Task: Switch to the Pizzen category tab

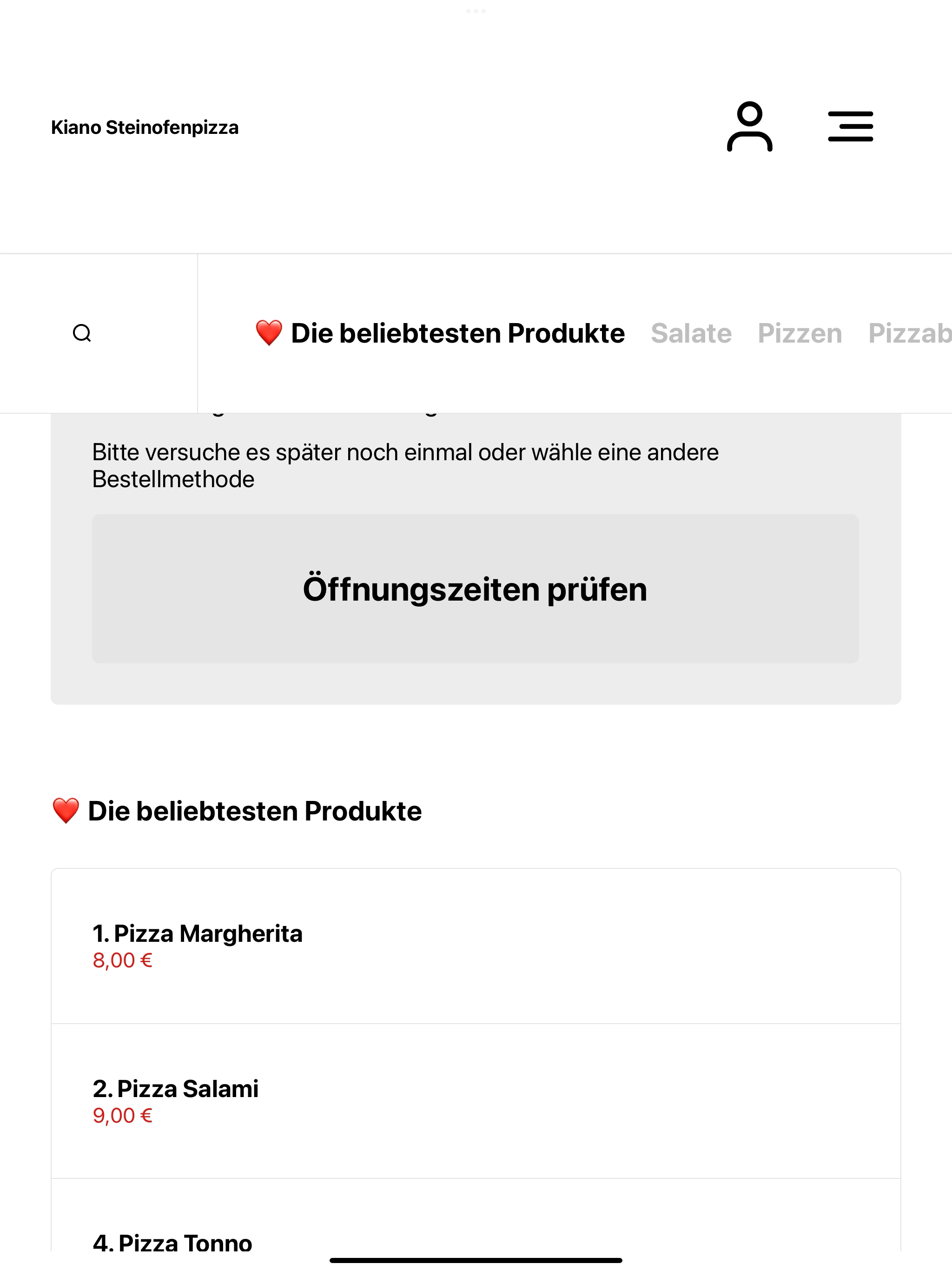Action: pyautogui.click(x=799, y=333)
